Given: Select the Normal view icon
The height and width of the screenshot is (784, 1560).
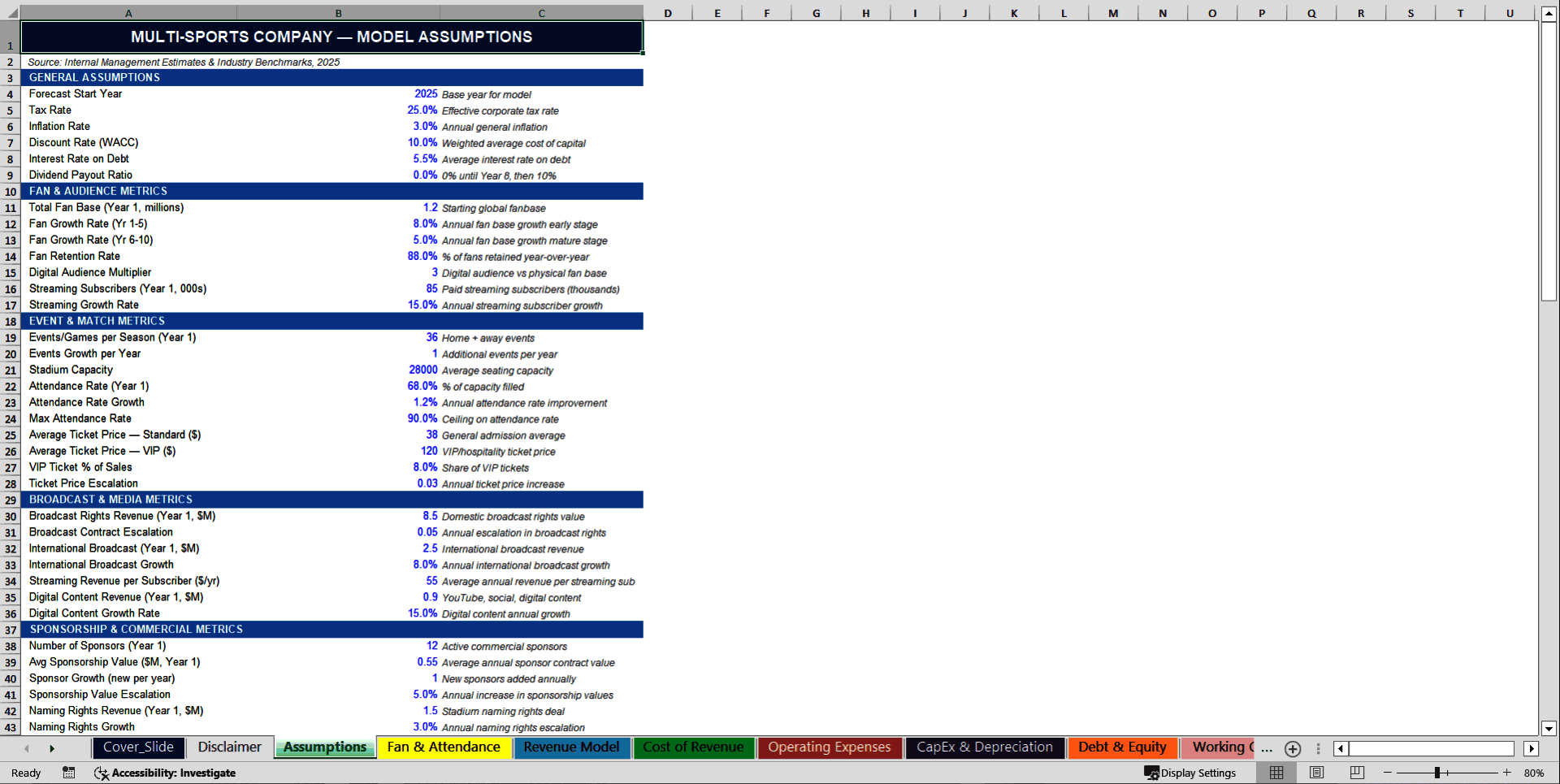Looking at the screenshot, I should (1276, 773).
